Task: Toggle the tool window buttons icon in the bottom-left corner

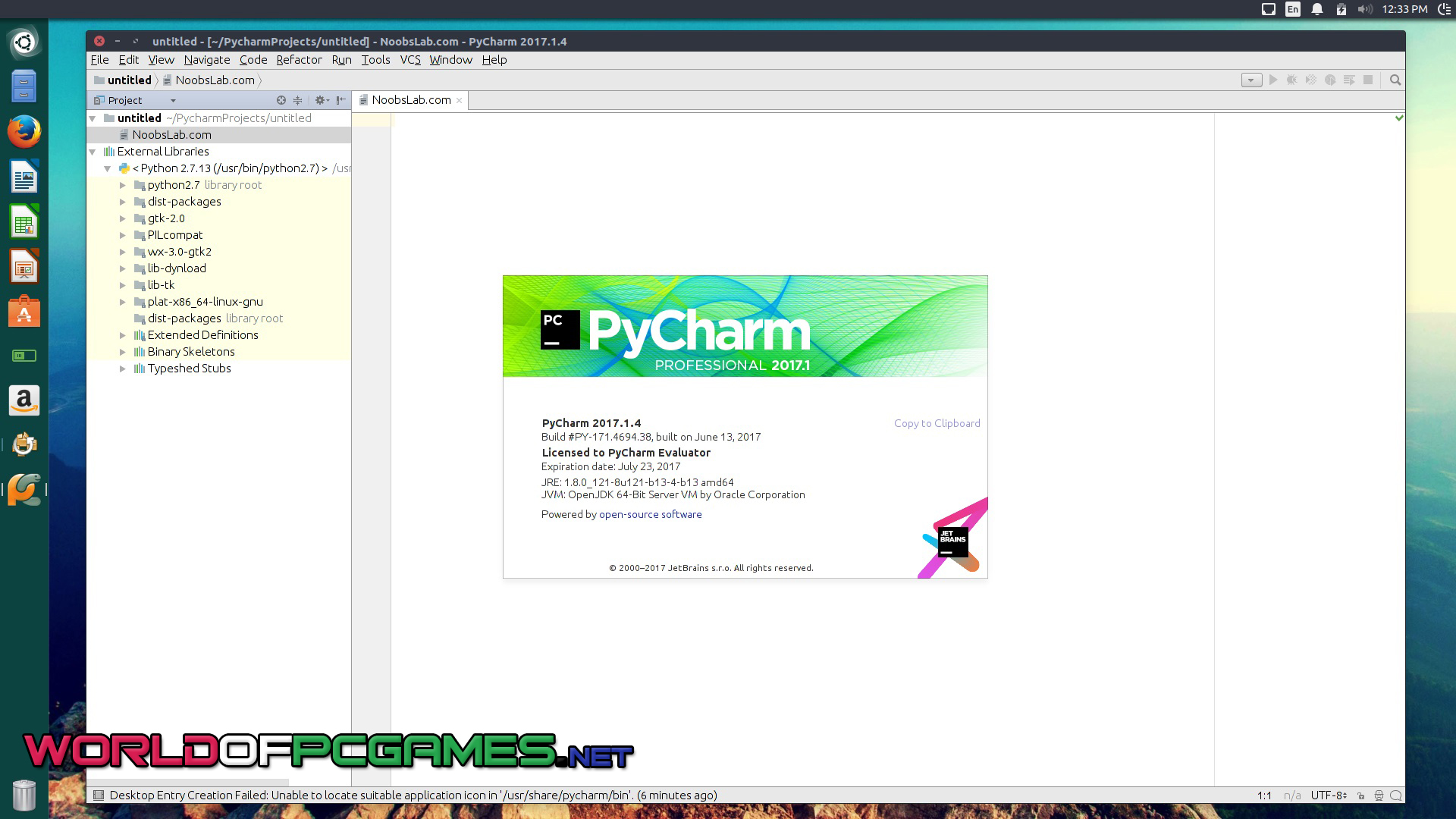Action: coord(98,795)
